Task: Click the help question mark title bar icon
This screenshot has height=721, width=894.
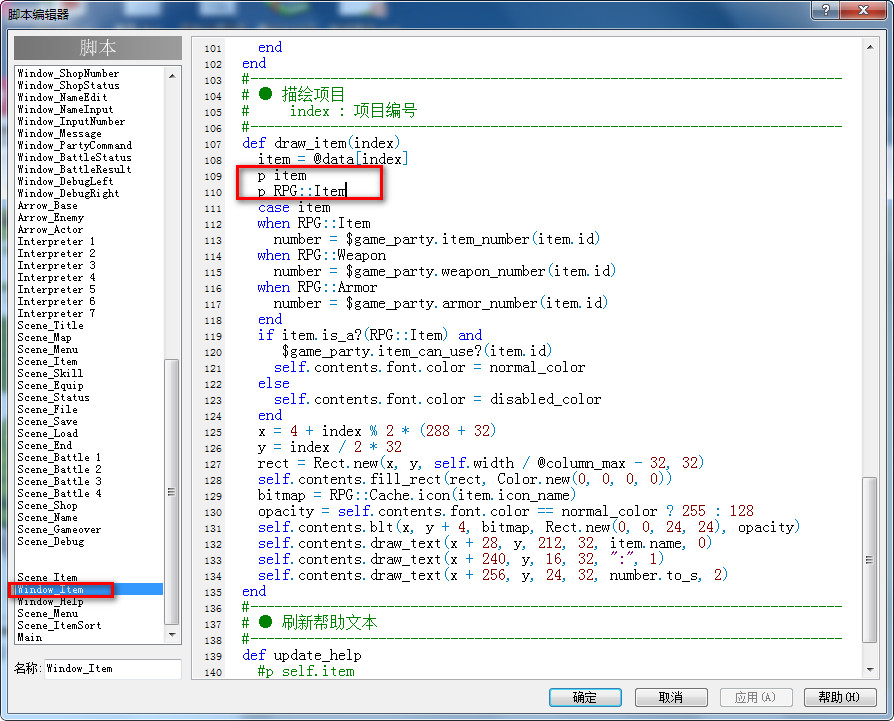Action: coord(826,9)
